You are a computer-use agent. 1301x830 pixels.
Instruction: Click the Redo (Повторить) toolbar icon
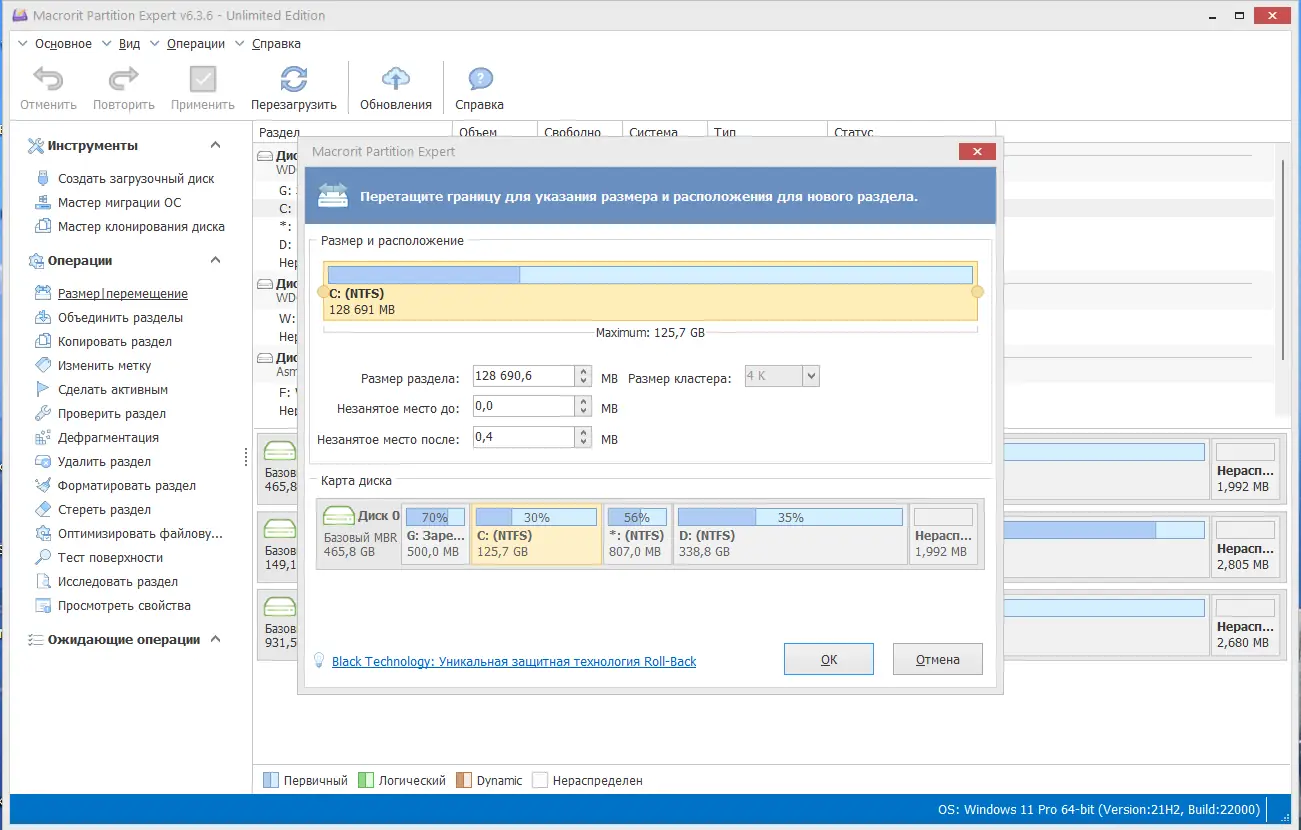point(124,80)
